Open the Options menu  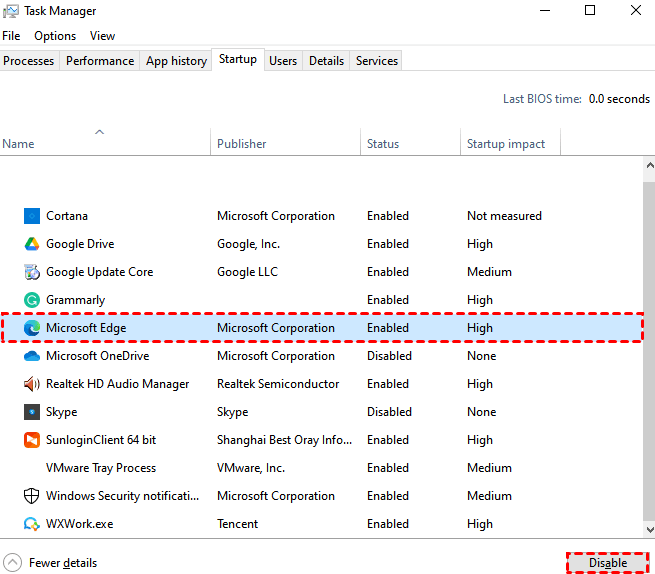click(55, 35)
